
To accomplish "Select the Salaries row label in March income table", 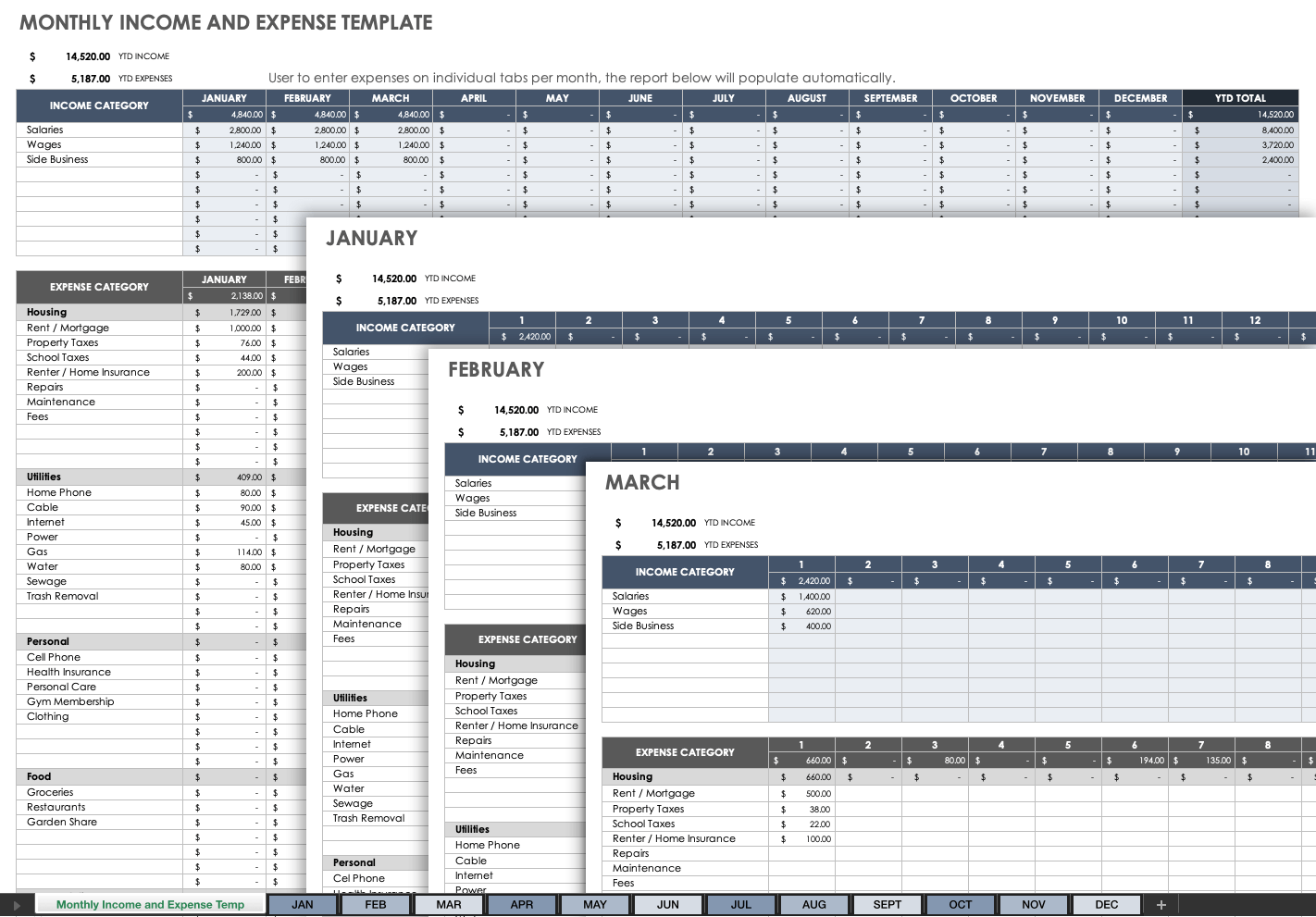I will (x=630, y=596).
